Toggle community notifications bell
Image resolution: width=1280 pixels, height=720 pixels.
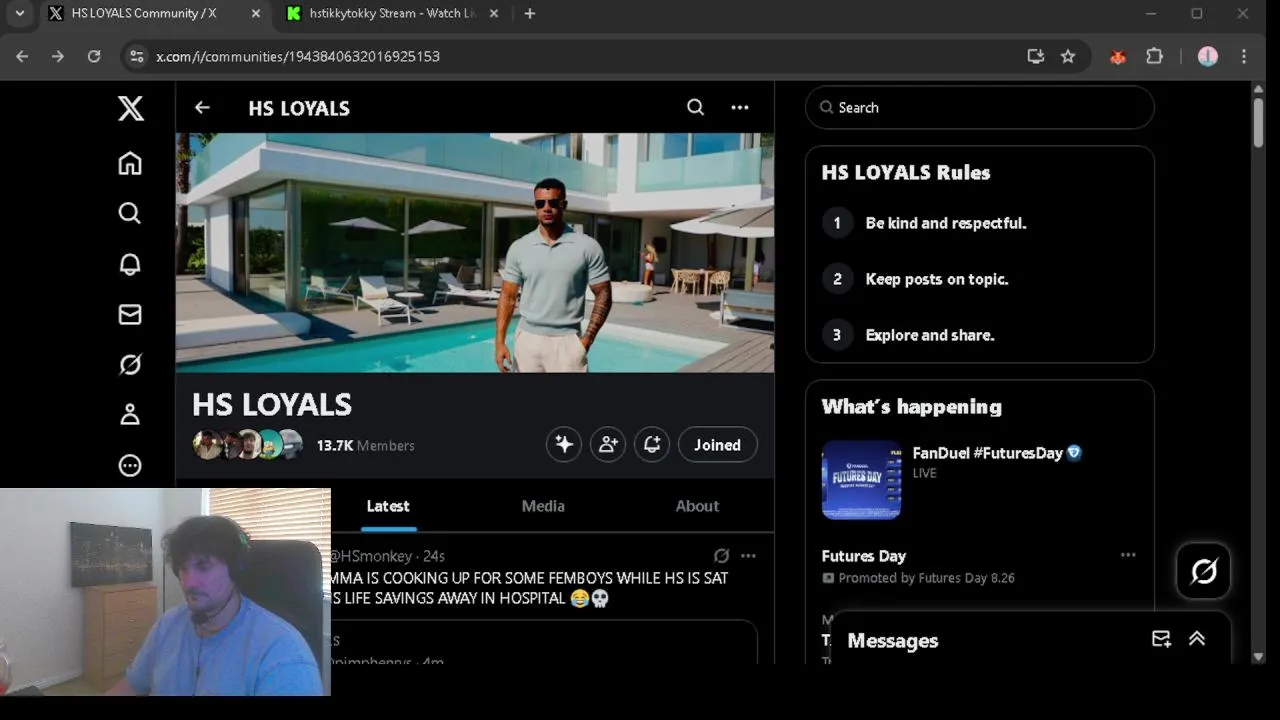652,445
